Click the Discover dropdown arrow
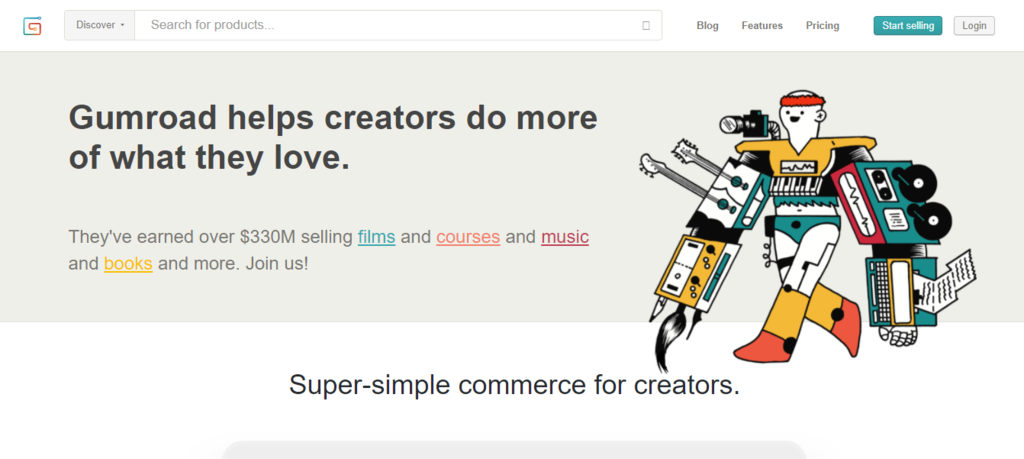 point(122,25)
